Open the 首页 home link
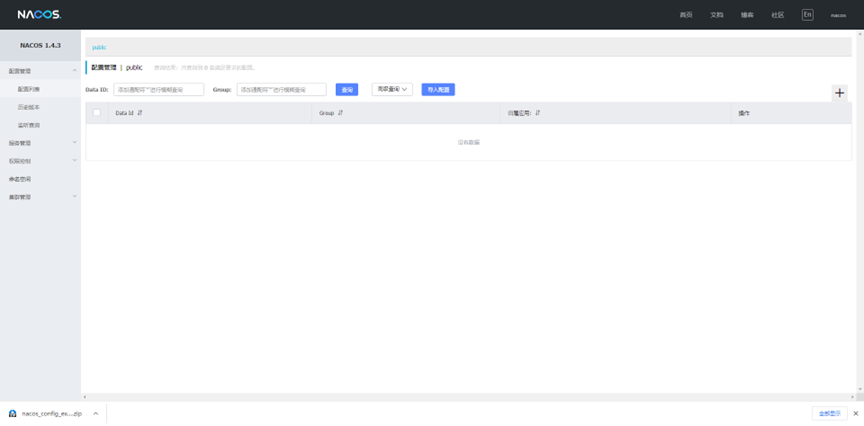The height and width of the screenshot is (426, 864). [x=686, y=15]
